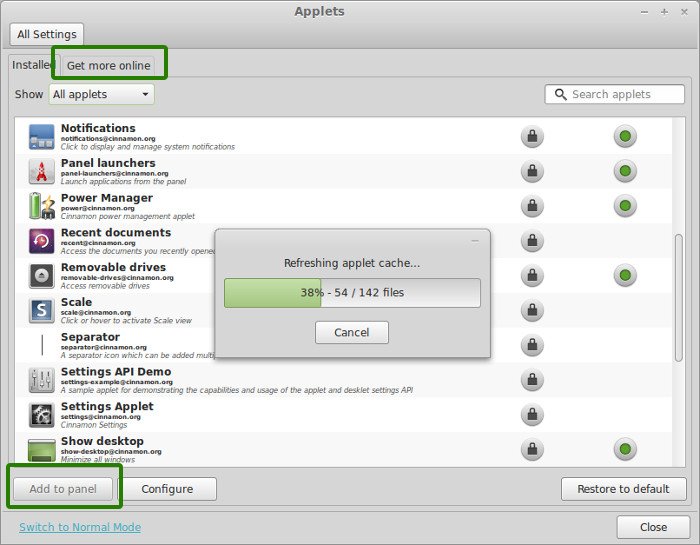Select the Show desktop green icon

coord(42,449)
